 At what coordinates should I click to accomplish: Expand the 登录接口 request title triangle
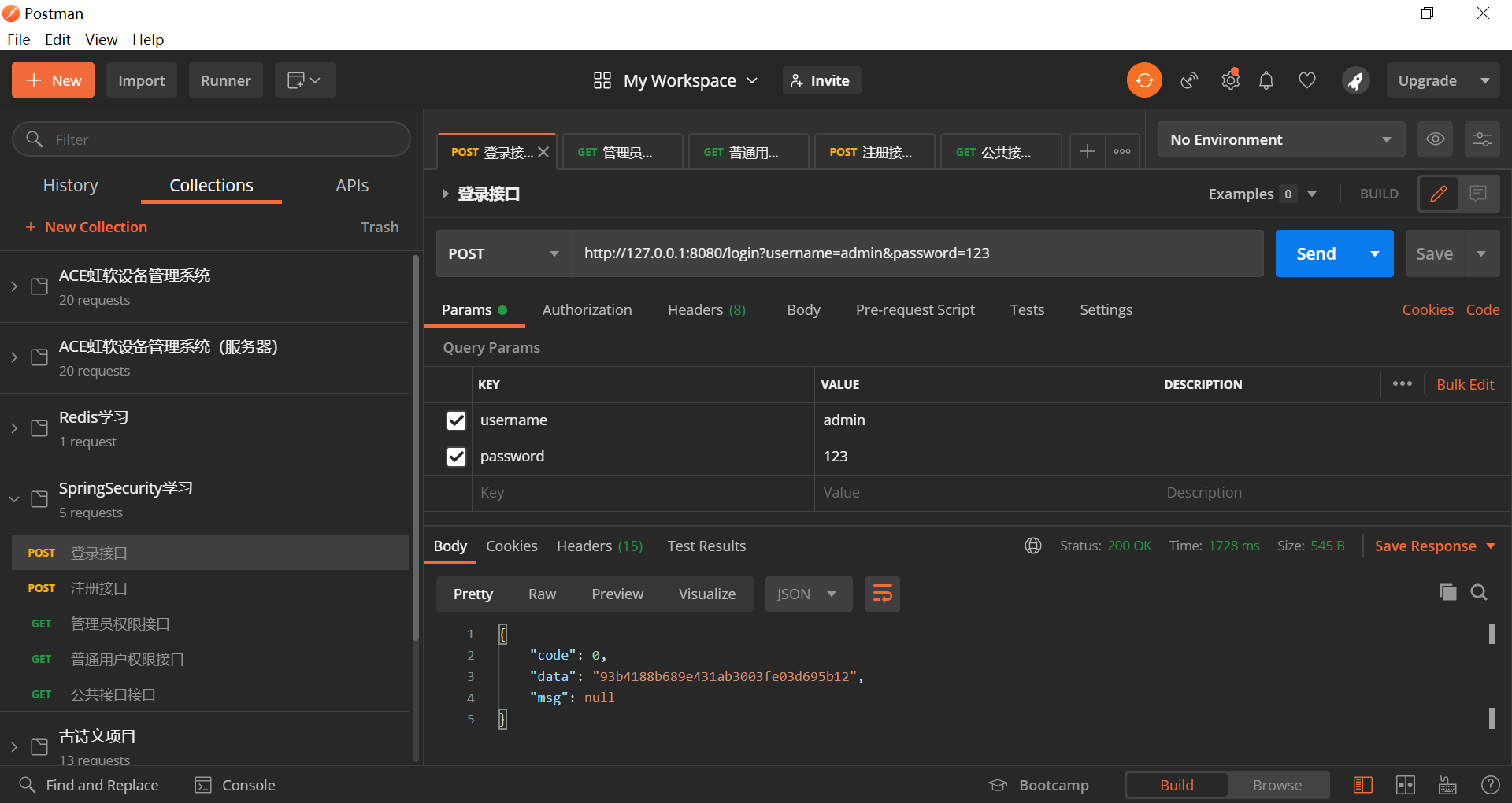point(446,194)
